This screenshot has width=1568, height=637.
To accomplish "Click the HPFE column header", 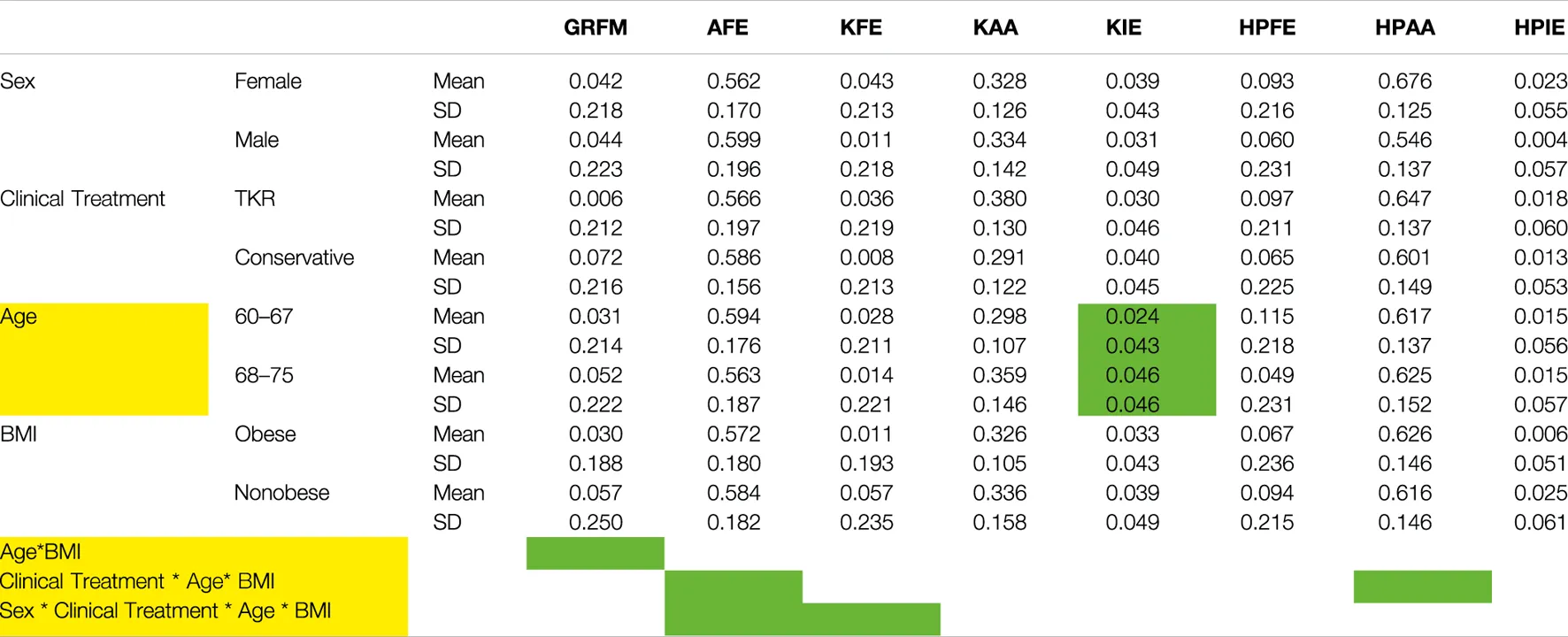I will pyautogui.click(x=1266, y=27).
